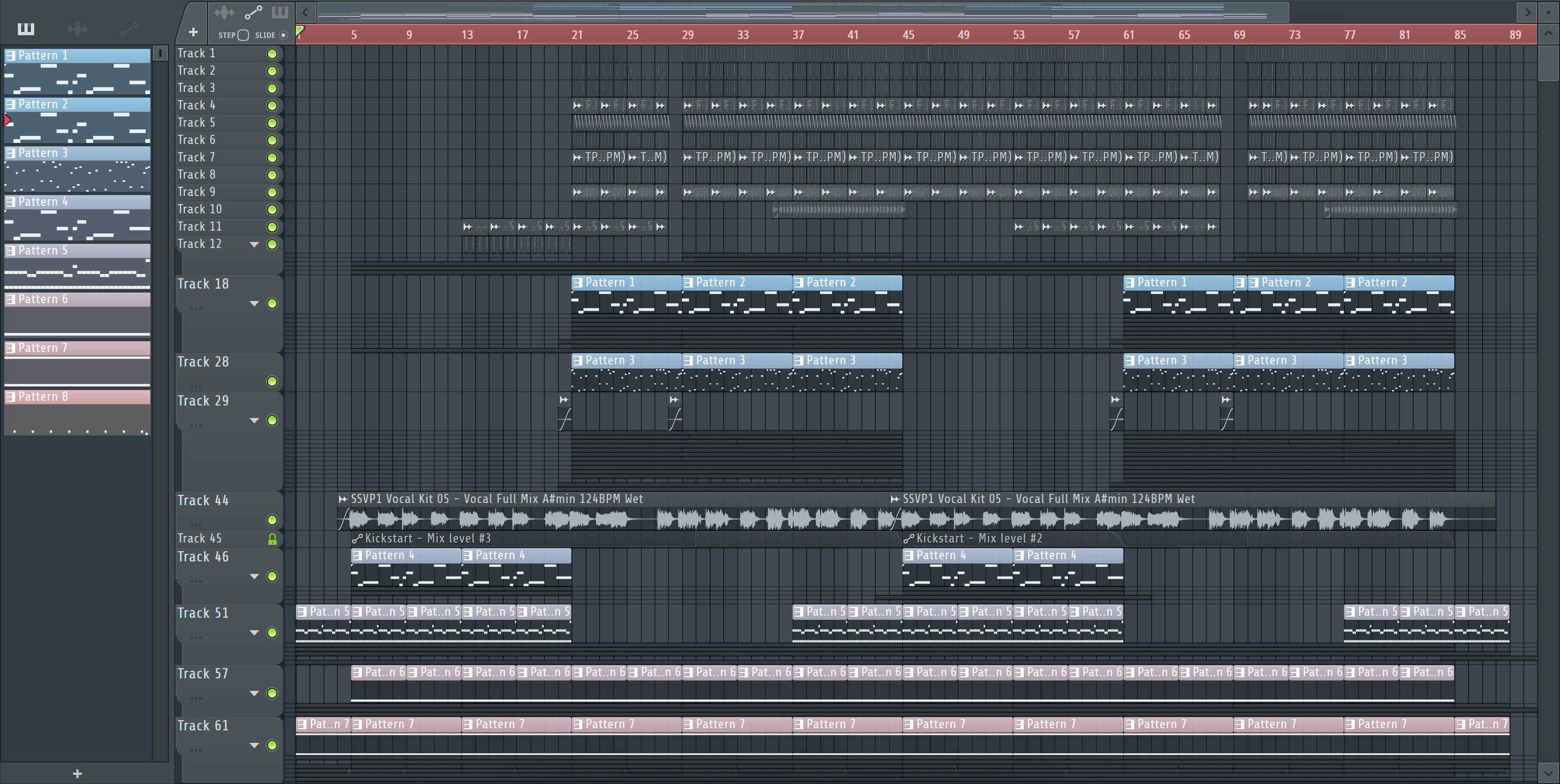Image resolution: width=1560 pixels, height=784 pixels.
Task: Show audio clips in the picker panel
Action: [x=77, y=29]
